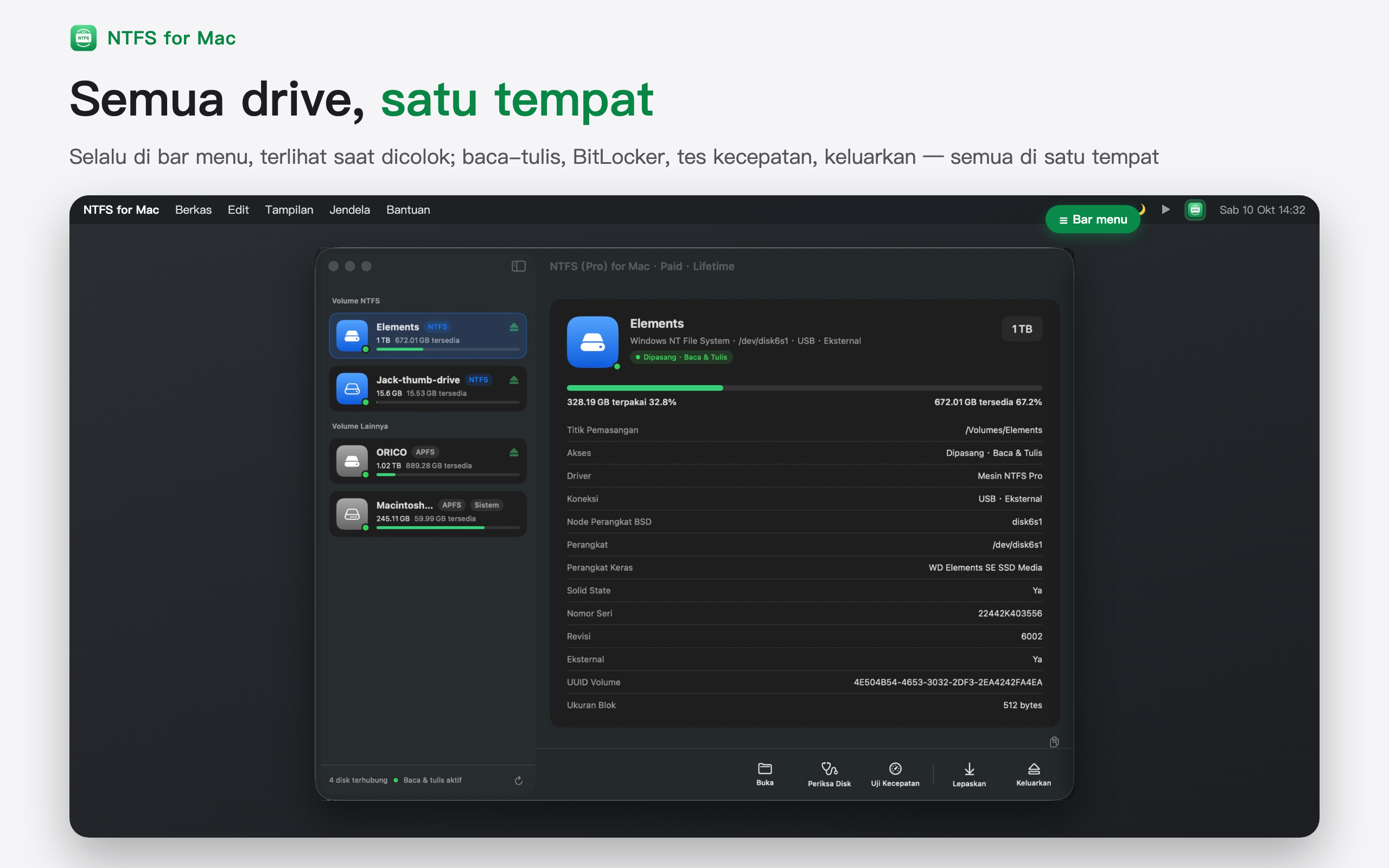This screenshot has width=1389, height=868.
Task: Click the 512 bytes block size value
Action: tap(1022, 705)
